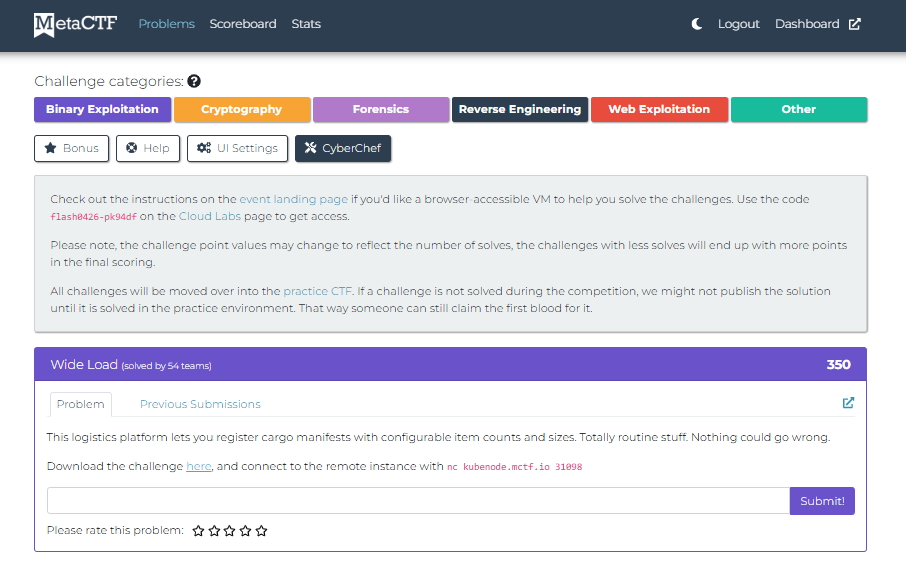906x570 pixels.
Task: Open Wide Load challenge in new window icon
Action: coord(848,403)
